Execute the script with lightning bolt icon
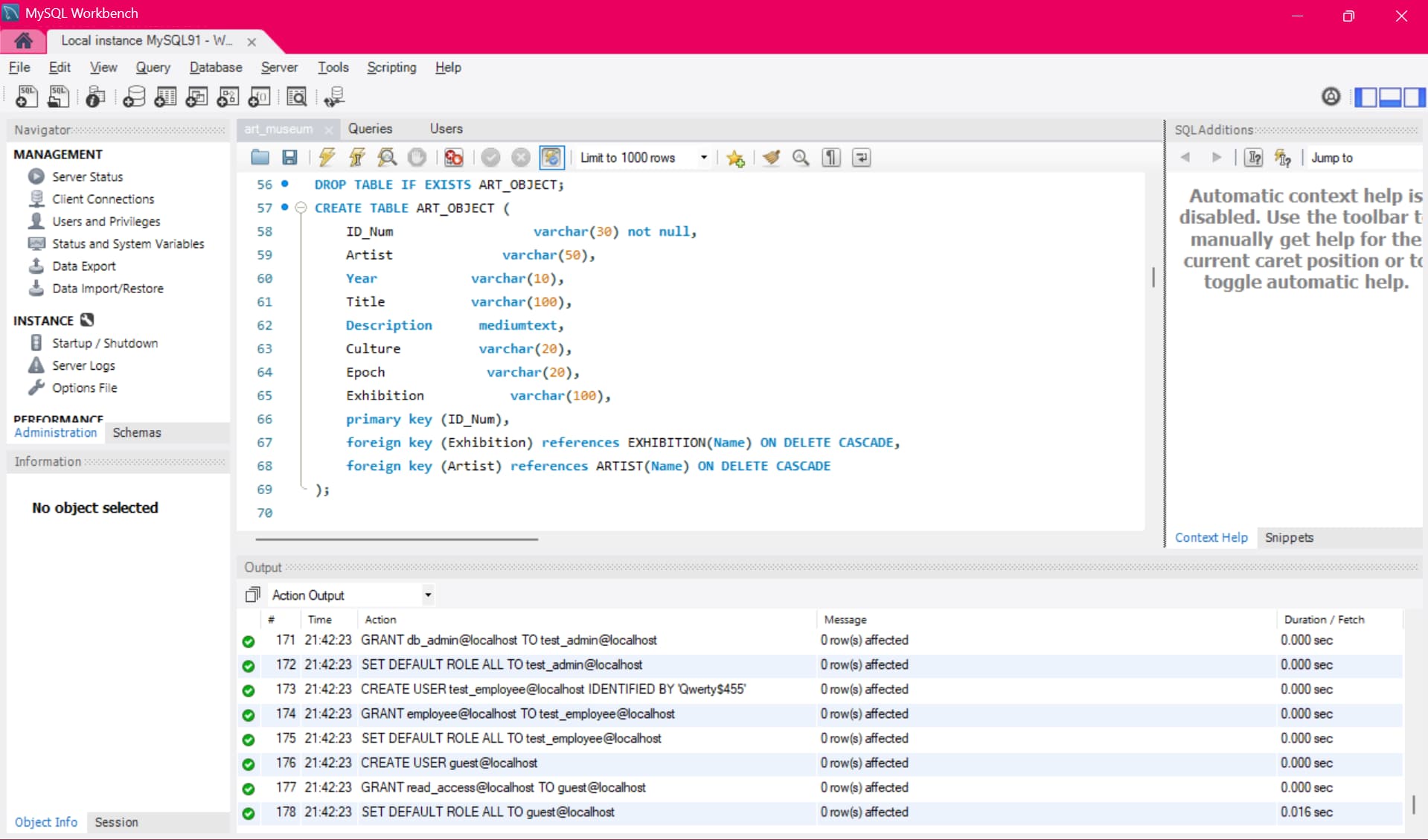The height and width of the screenshot is (840, 1428). [327, 157]
